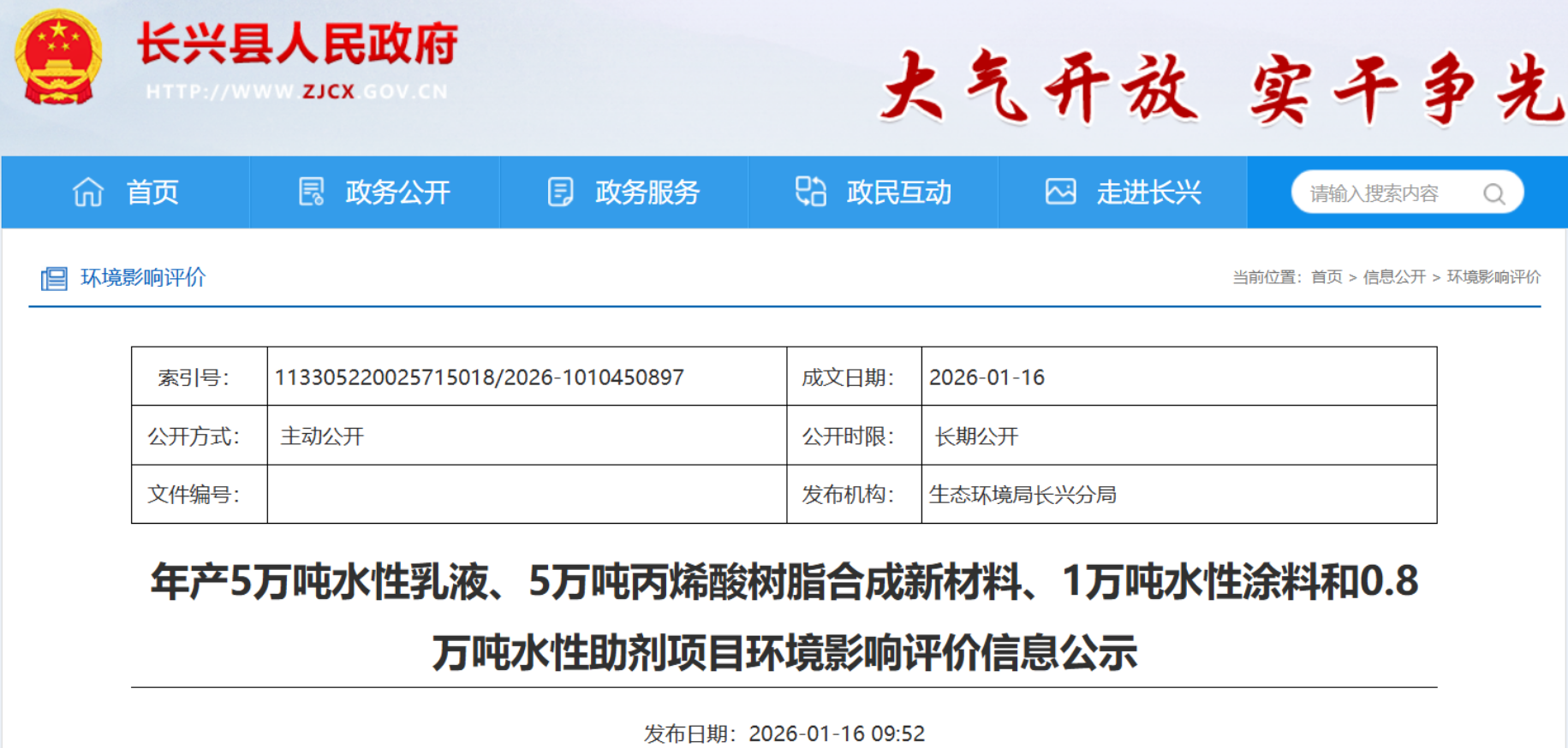
Task: Click the 环境影响评价 section heading
Action: [x=143, y=277]
